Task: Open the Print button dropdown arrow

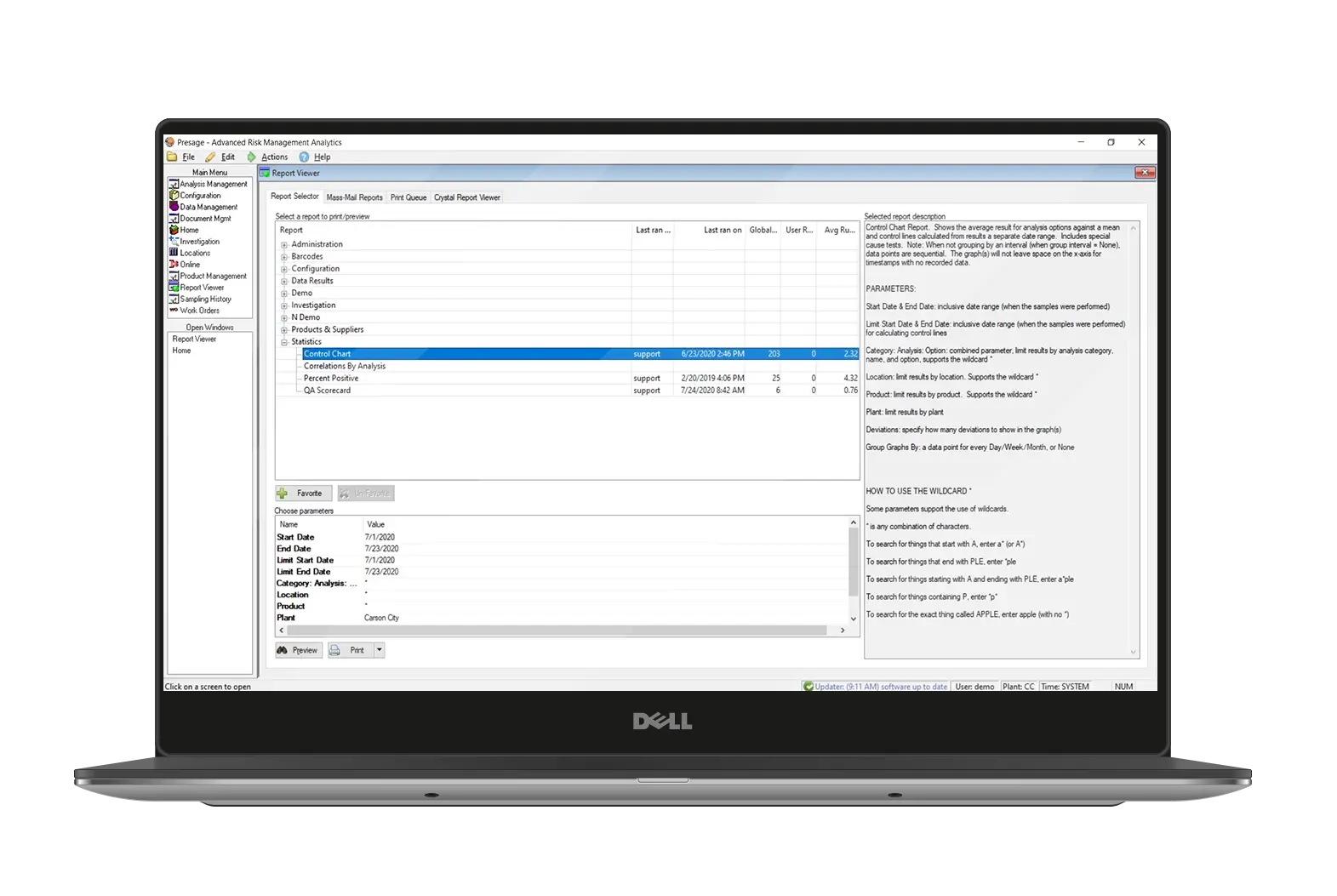Action: (x=380, y=650)
